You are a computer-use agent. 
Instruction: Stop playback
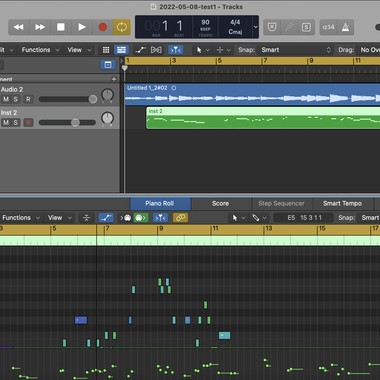pyautogui.click(x=61, y=27)
